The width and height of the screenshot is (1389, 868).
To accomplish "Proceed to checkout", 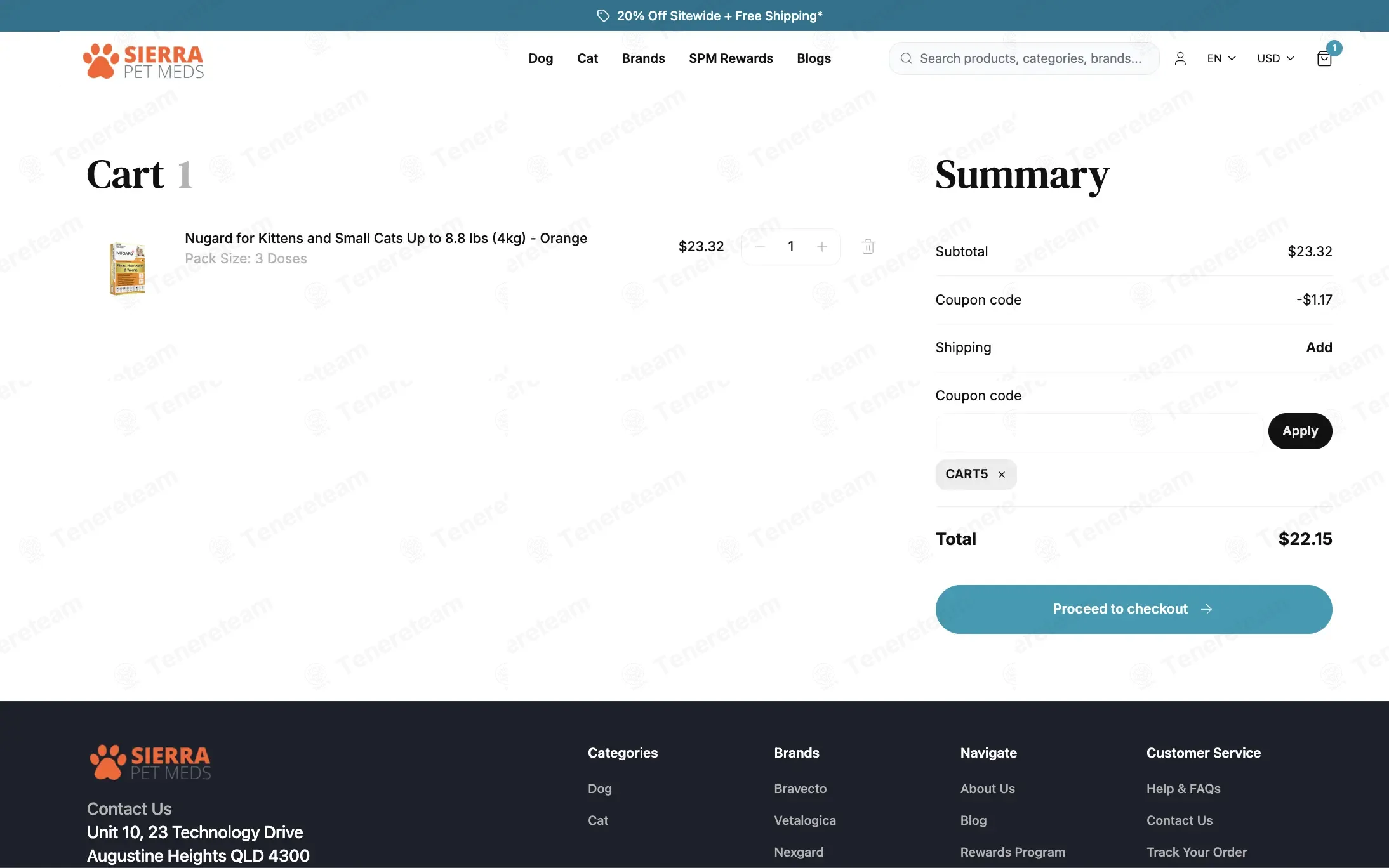I will [x=1134, y=609].
